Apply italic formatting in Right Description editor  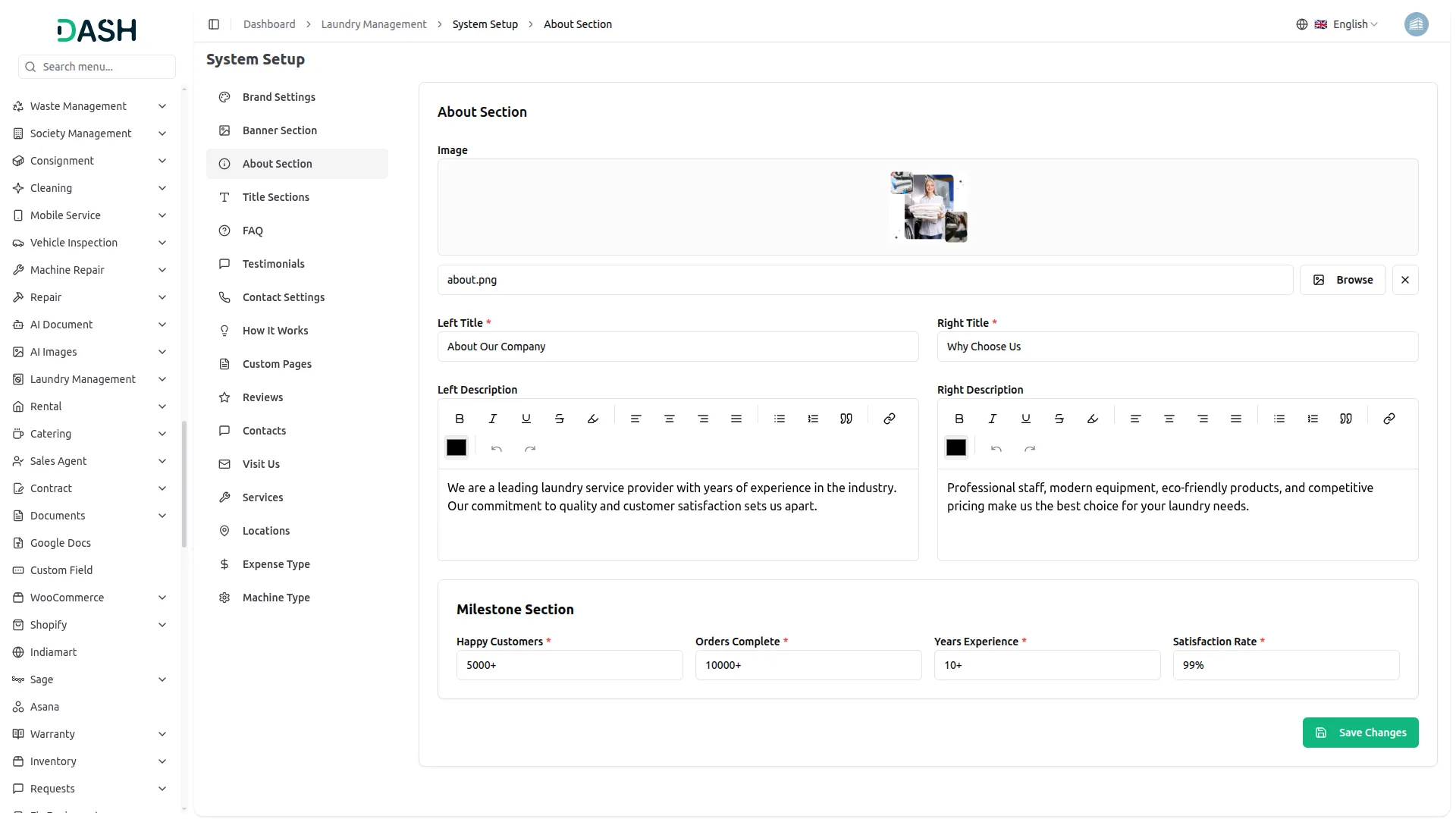992,418
